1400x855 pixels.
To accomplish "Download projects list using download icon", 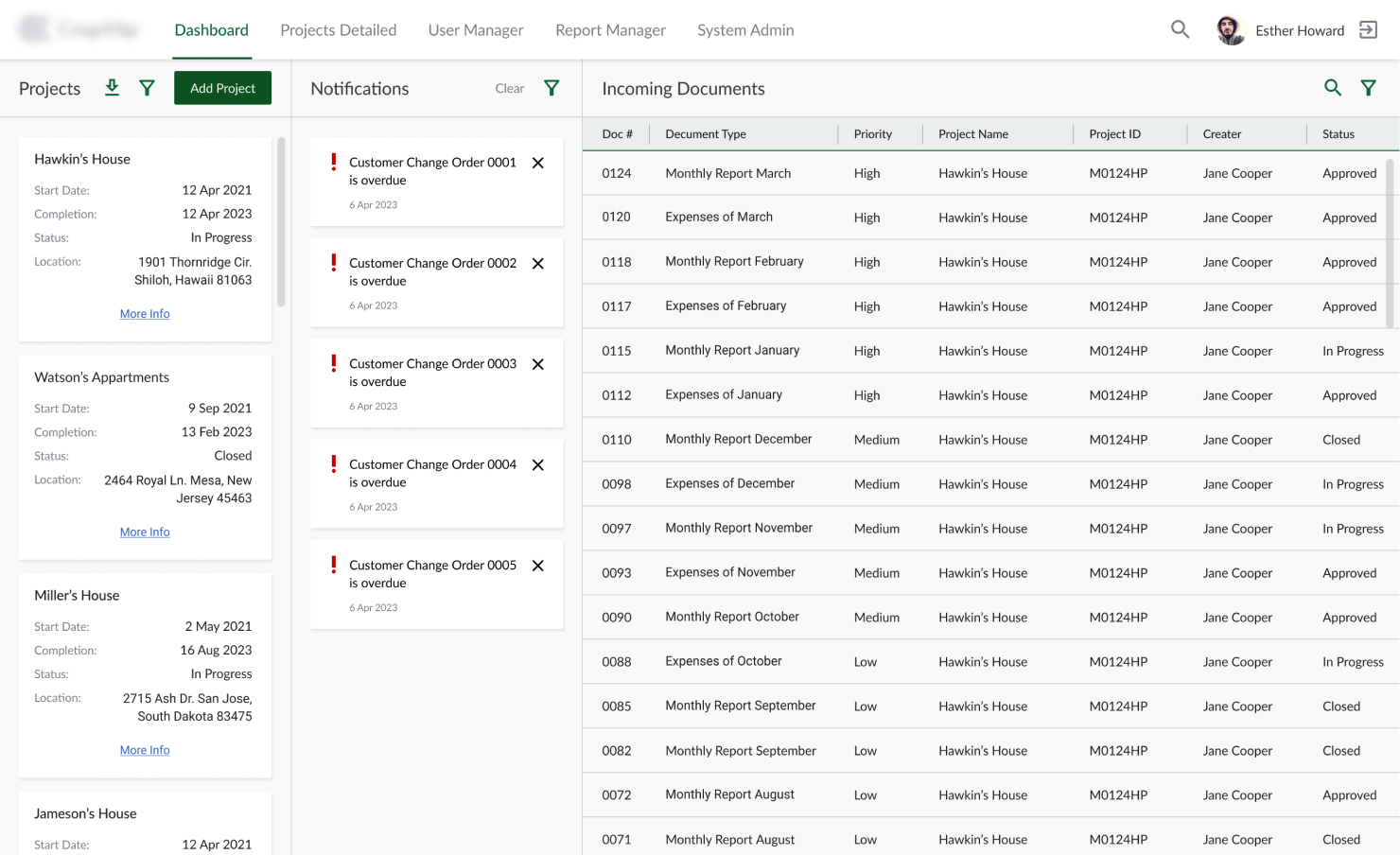I will pos(112,88).
